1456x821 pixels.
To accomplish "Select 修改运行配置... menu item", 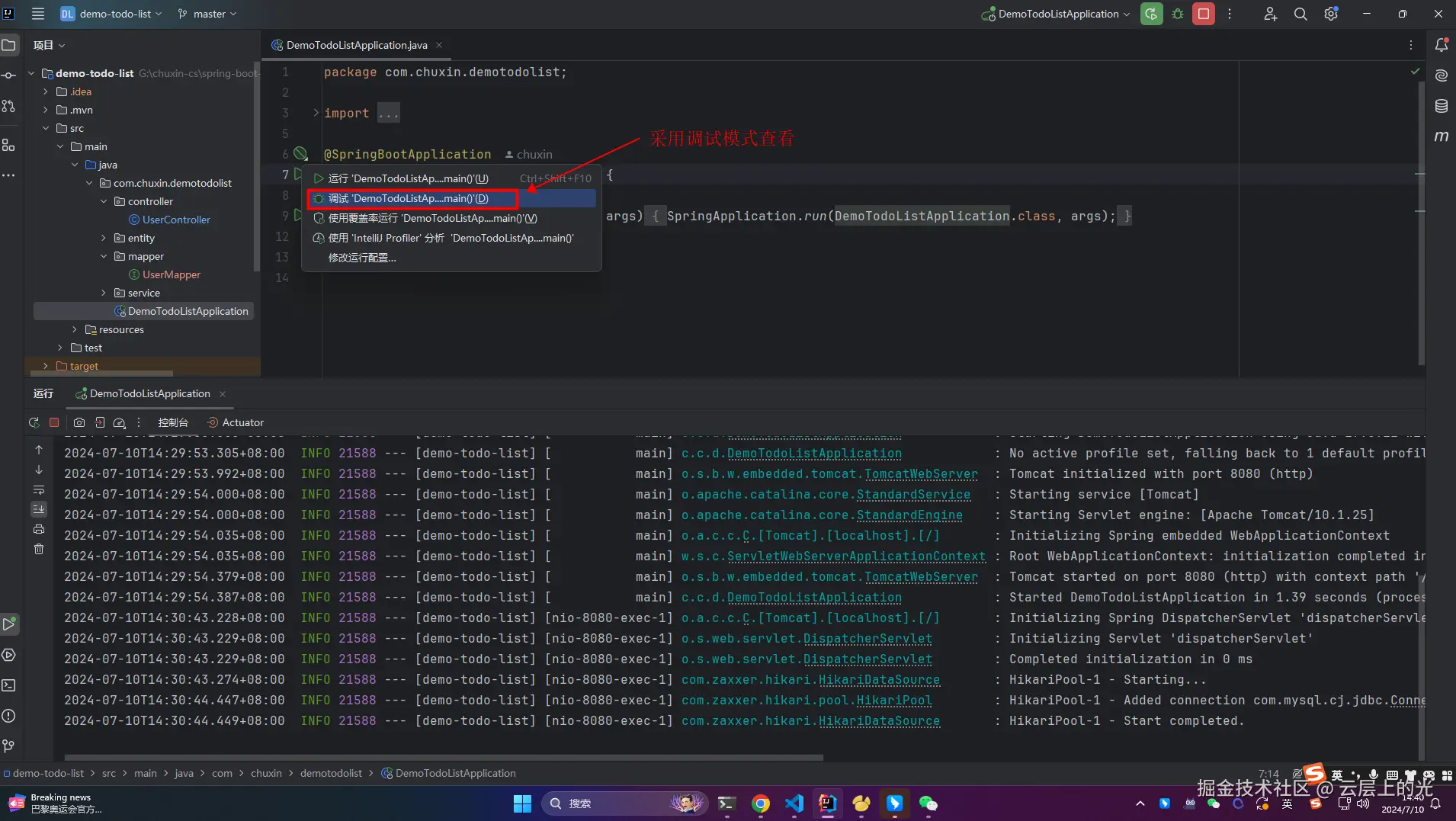I will click(452, 258).
